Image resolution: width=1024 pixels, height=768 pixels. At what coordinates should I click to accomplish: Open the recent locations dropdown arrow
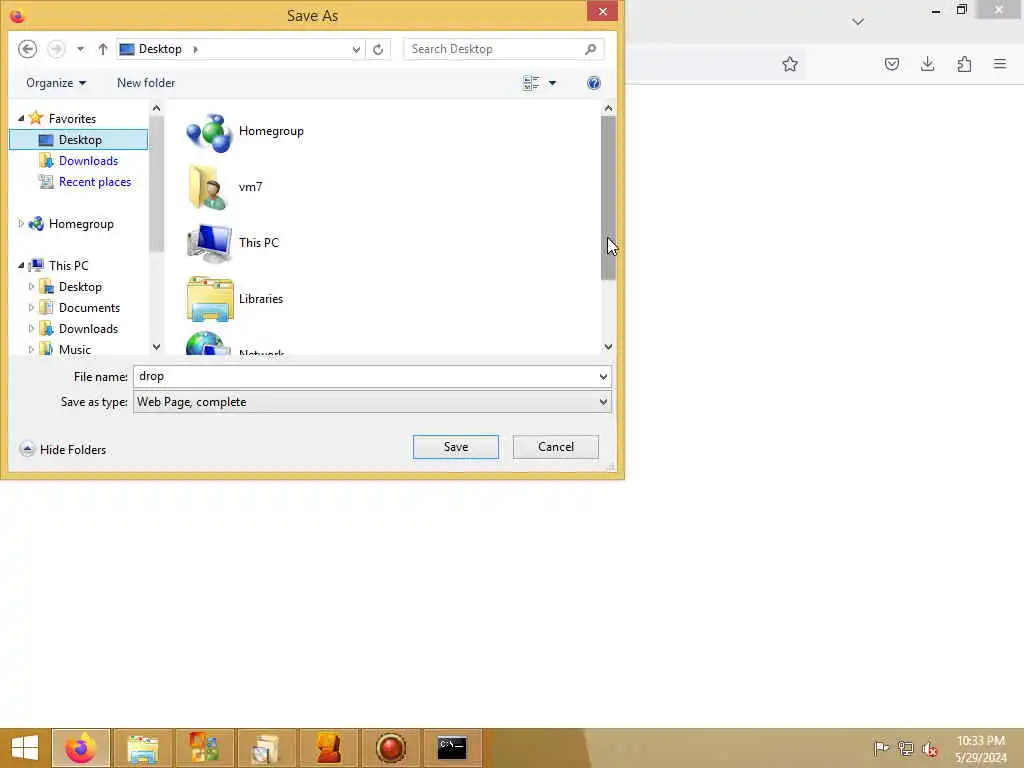(x=80, y=49)
